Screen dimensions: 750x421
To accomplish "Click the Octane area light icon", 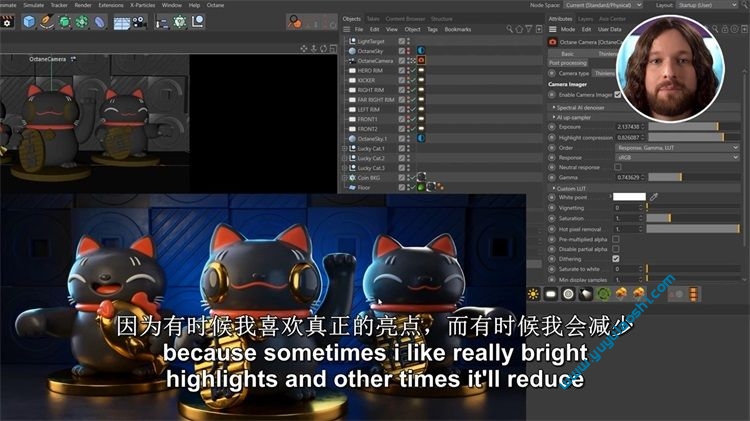I will point(551,294).
